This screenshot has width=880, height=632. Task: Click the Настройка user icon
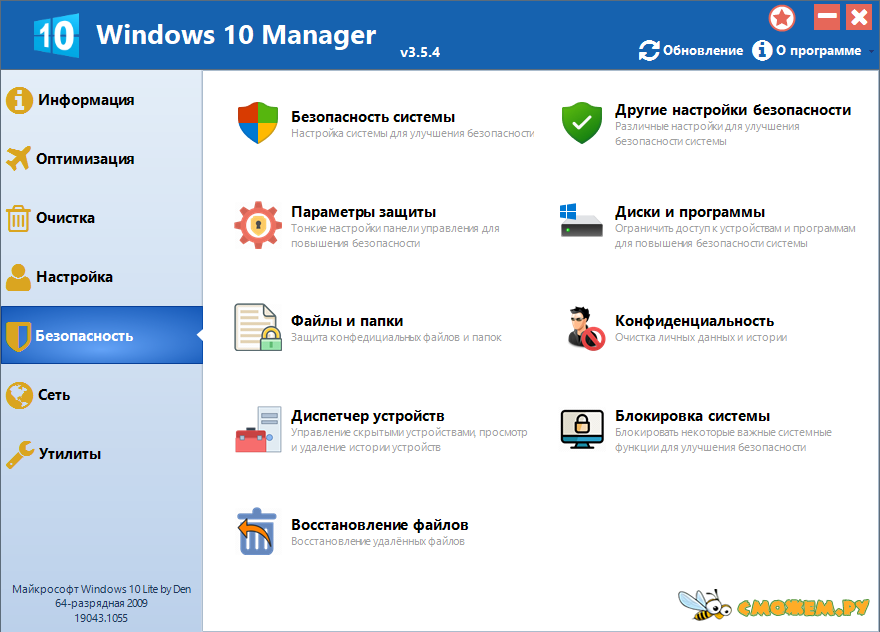[19, 277]
